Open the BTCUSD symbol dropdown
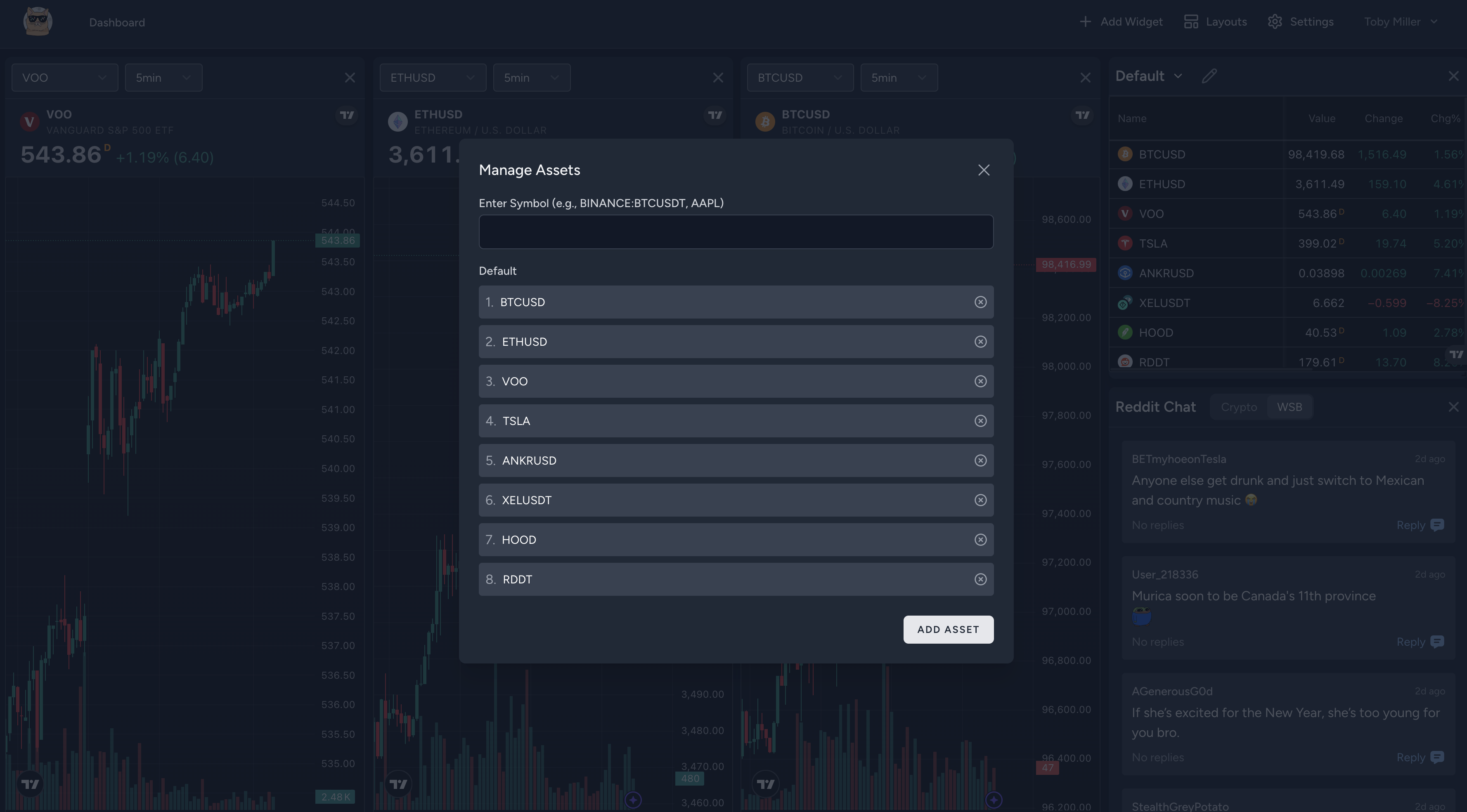This screenshot has height=812, width=1467. [x=800, y=78]
